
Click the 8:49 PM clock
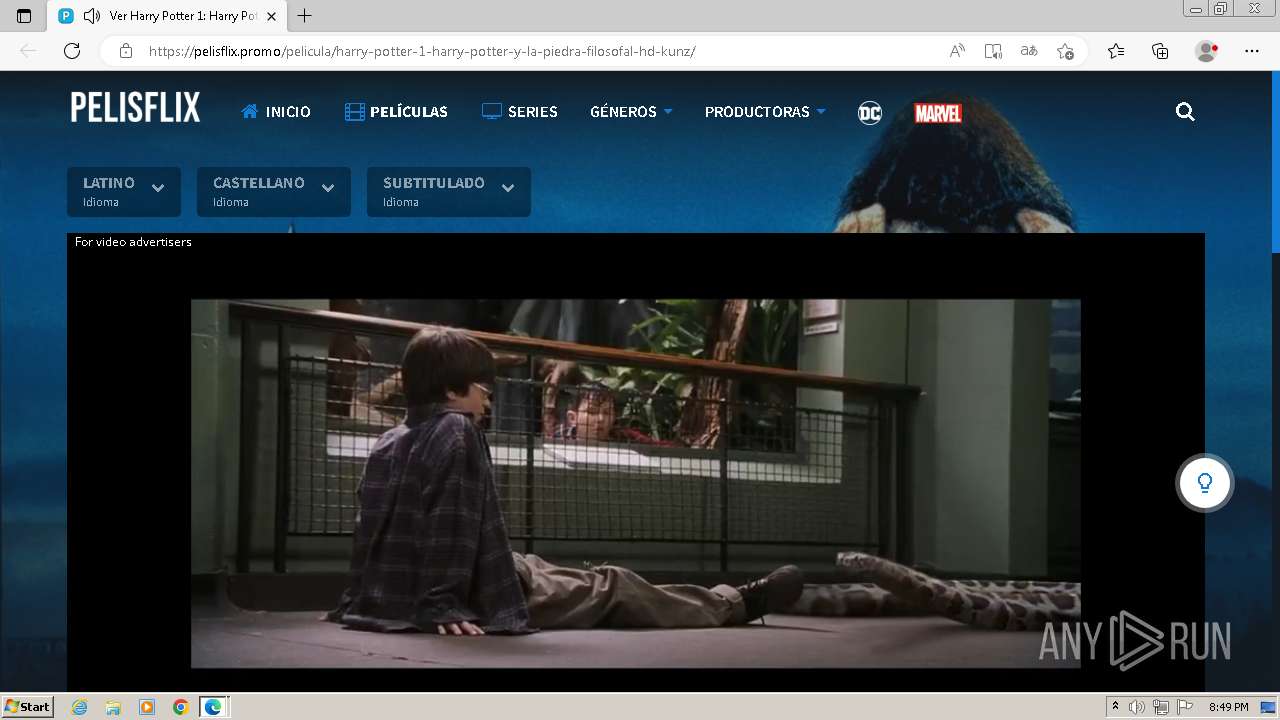tap(1228, 707)
